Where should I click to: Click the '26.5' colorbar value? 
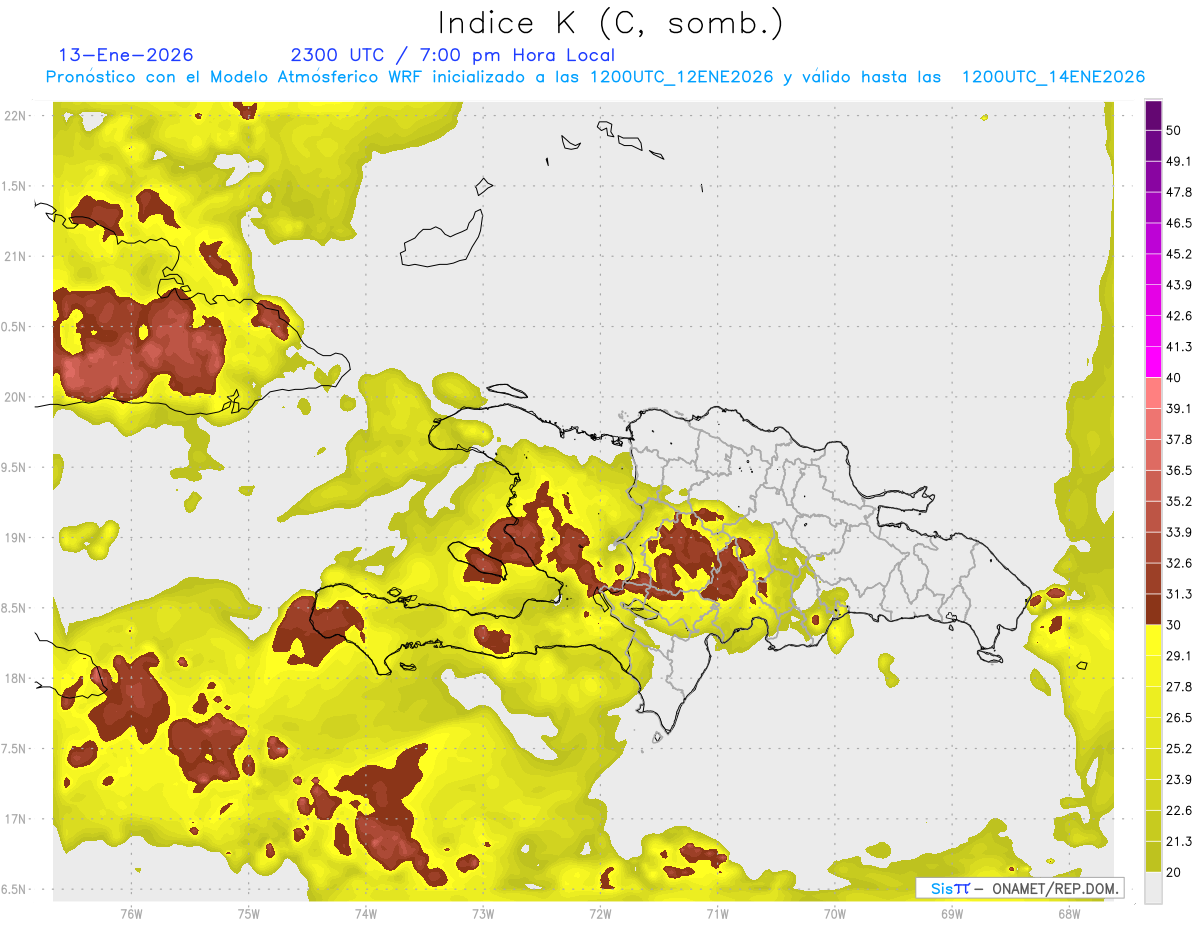[x=1179, y=718]
